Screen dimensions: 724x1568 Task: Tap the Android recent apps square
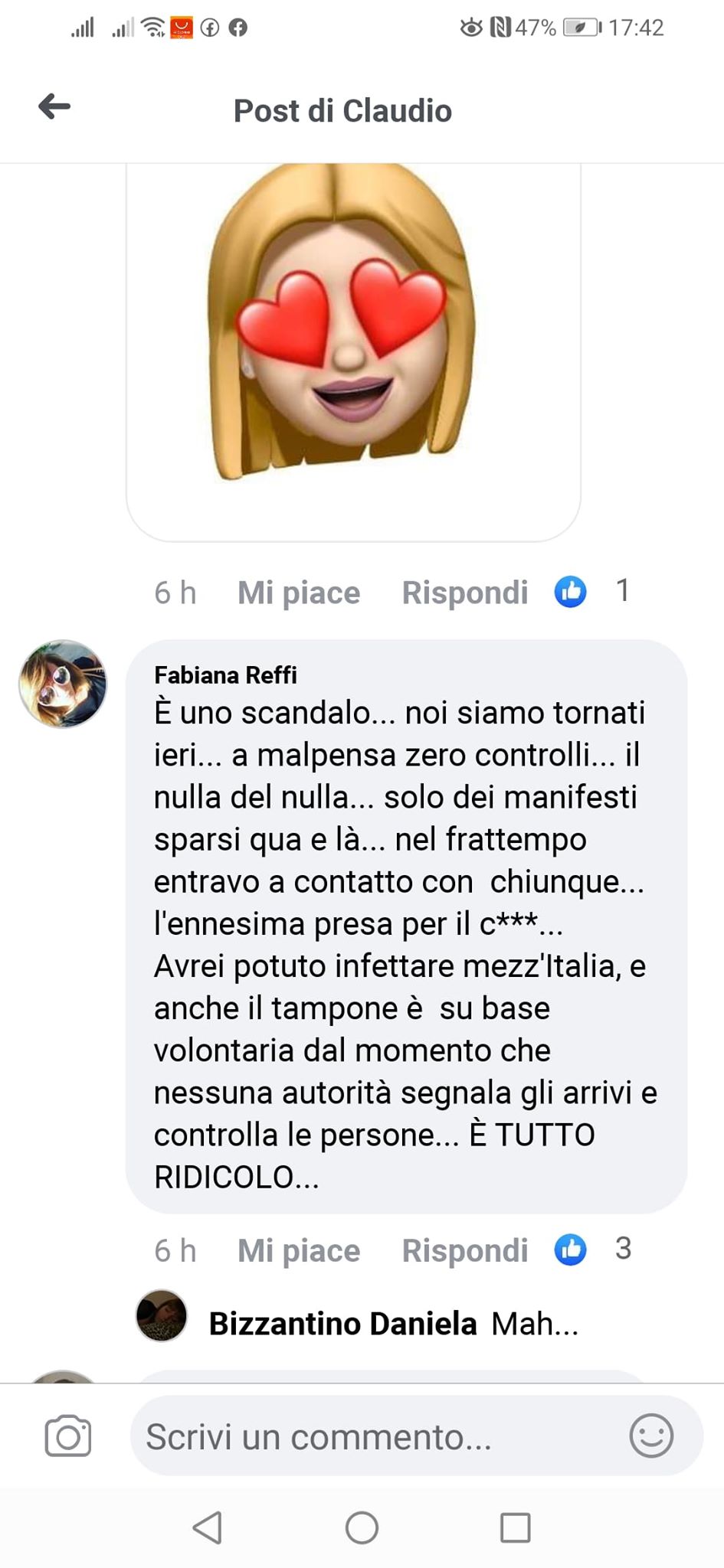515,1527
